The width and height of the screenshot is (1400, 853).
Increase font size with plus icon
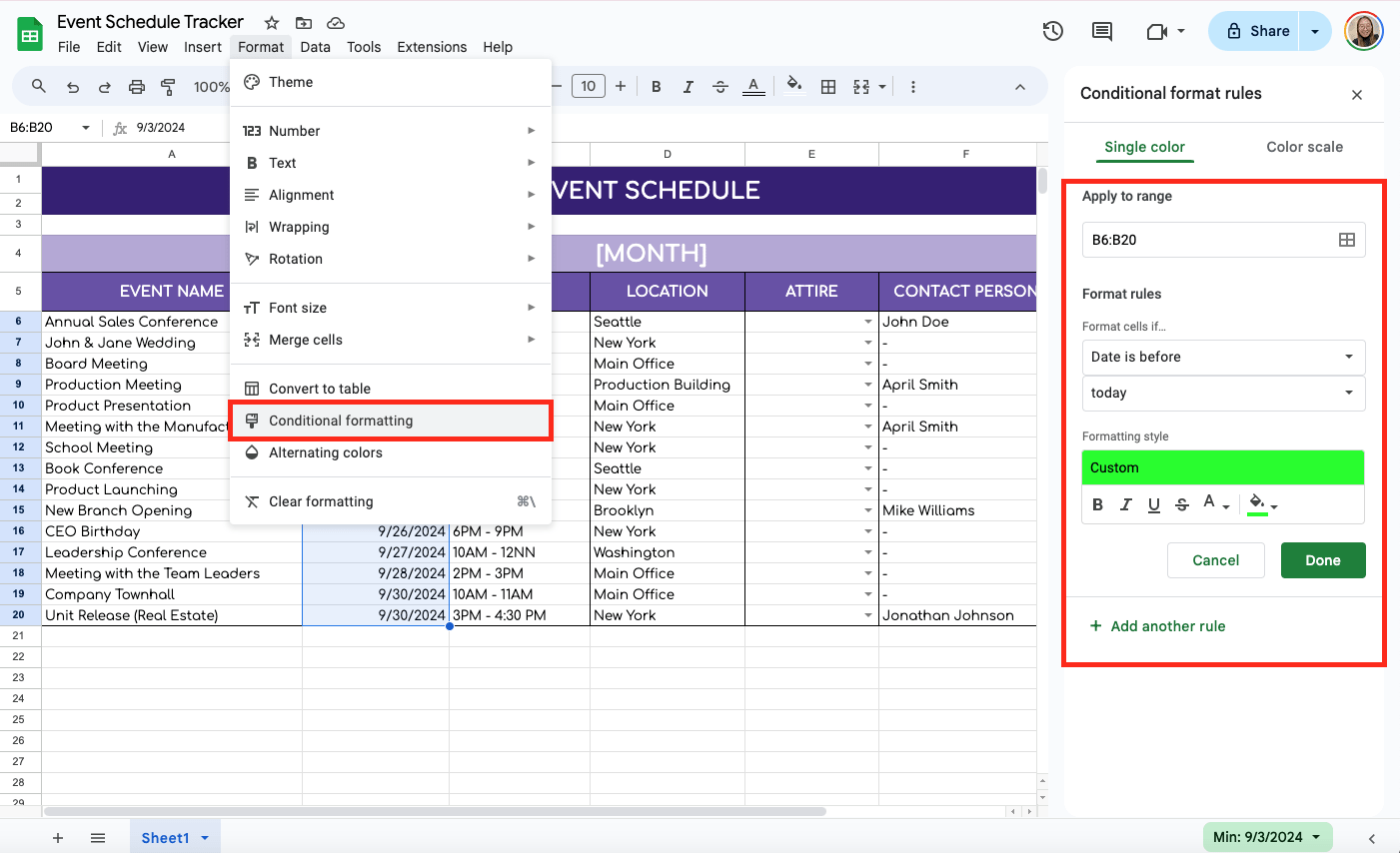(x=621, y=87)
